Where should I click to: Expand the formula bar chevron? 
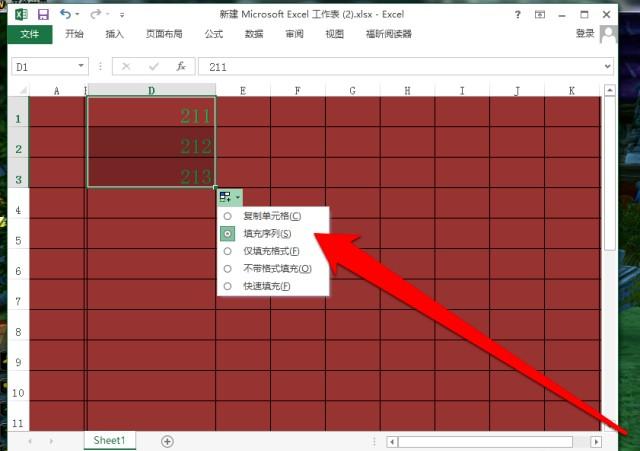(x=608, y=66)
